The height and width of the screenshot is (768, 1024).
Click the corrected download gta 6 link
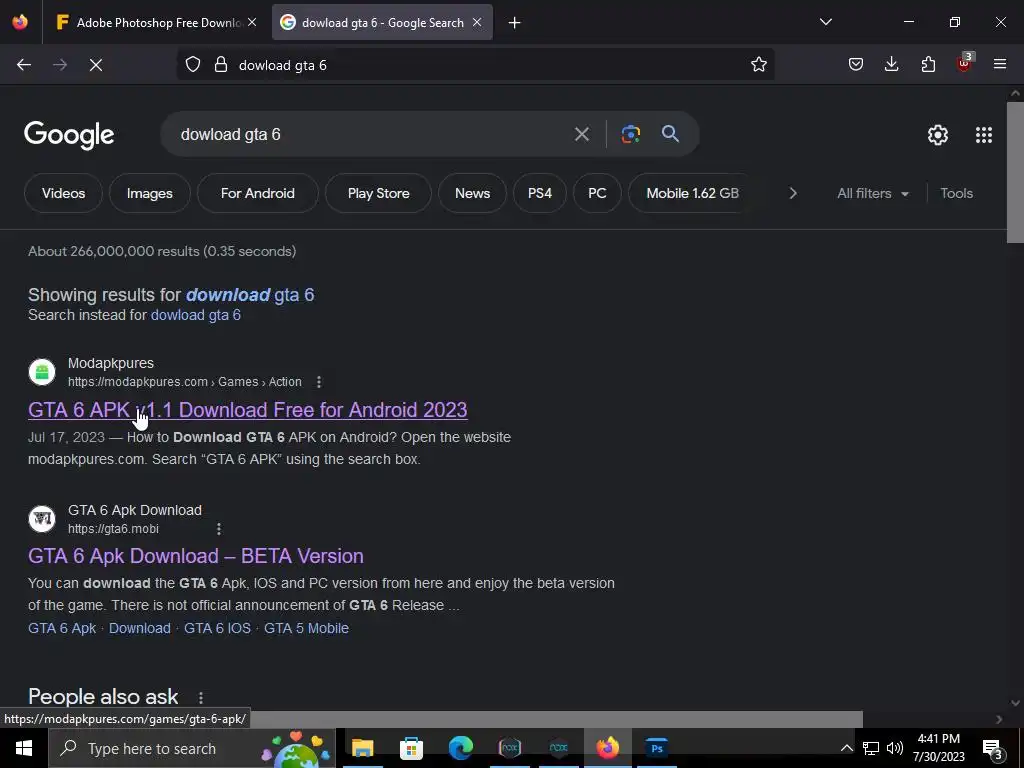250,295
